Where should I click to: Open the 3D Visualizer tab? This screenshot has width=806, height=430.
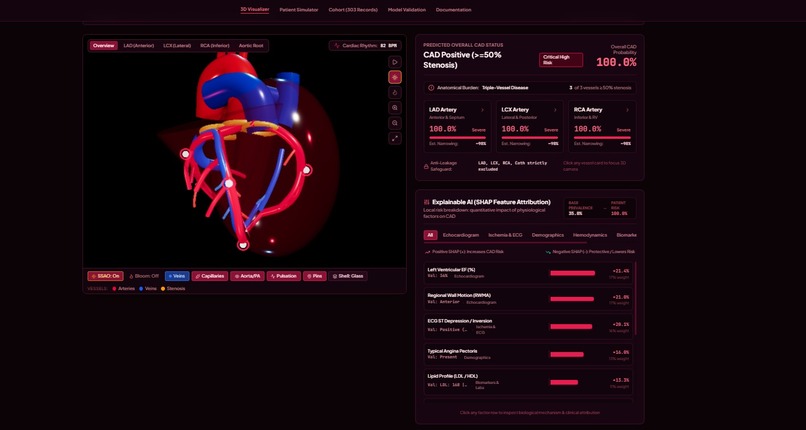(254, 9)
